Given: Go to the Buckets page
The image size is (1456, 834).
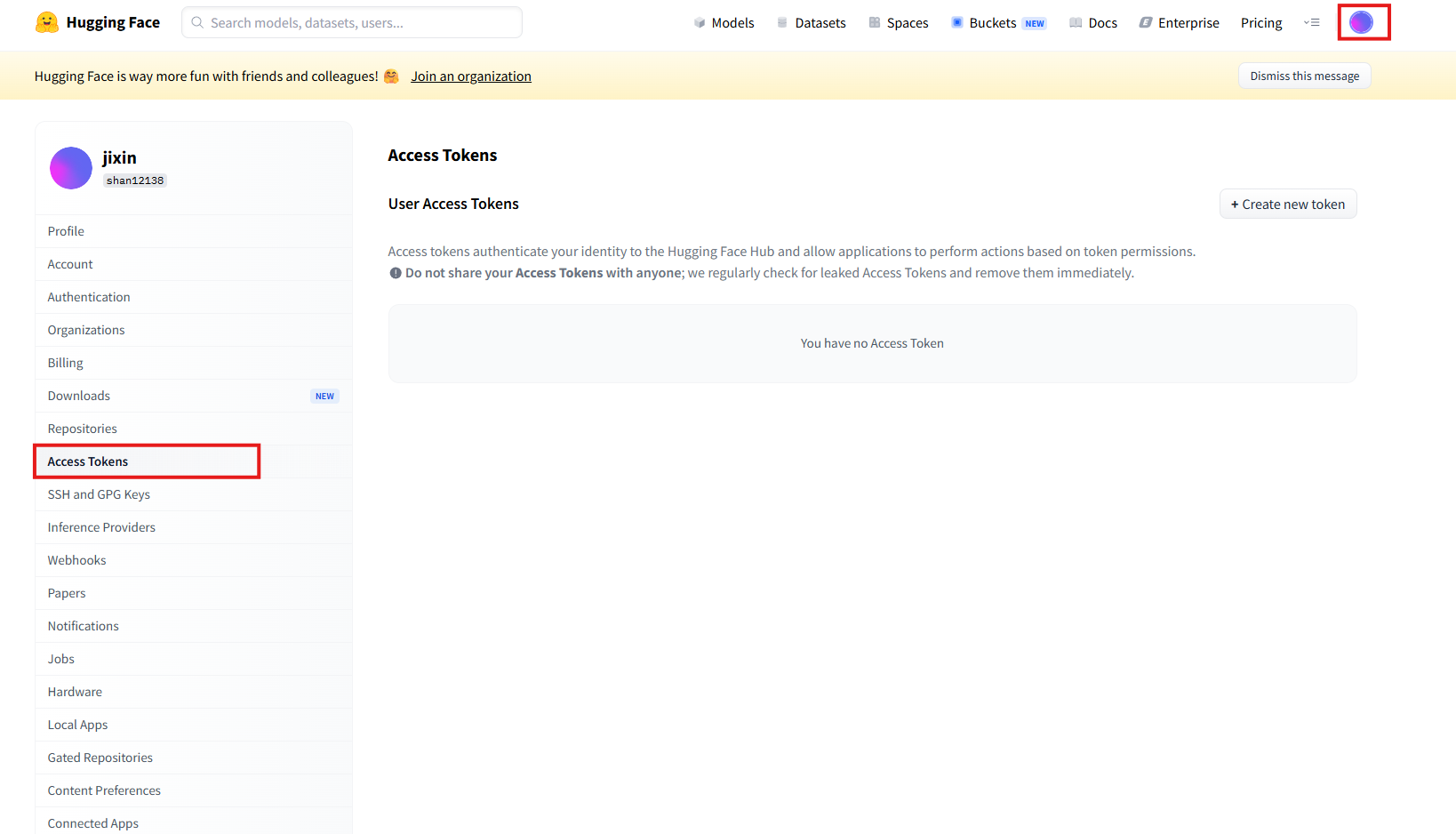Looking at the screenshot, I should tap(993, 23).
